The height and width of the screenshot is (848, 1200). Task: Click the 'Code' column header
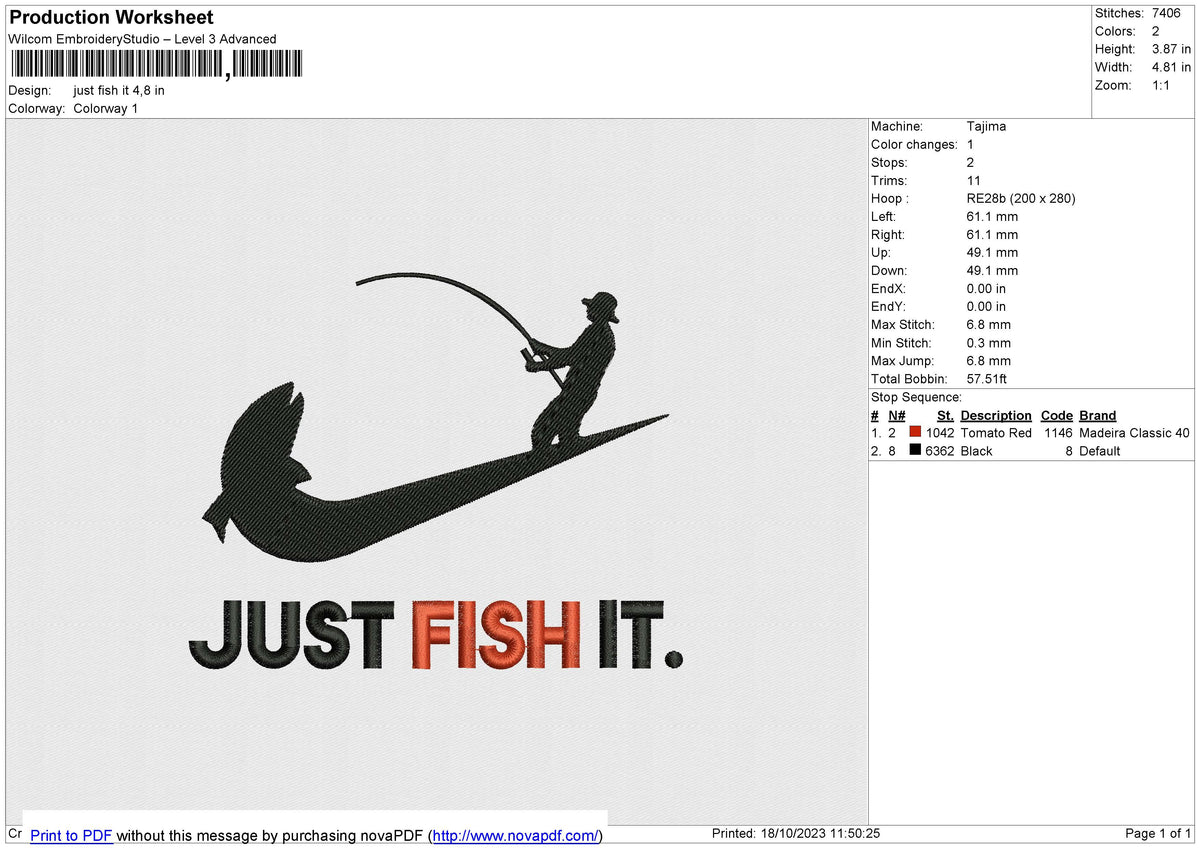(x=1057, y=415)
